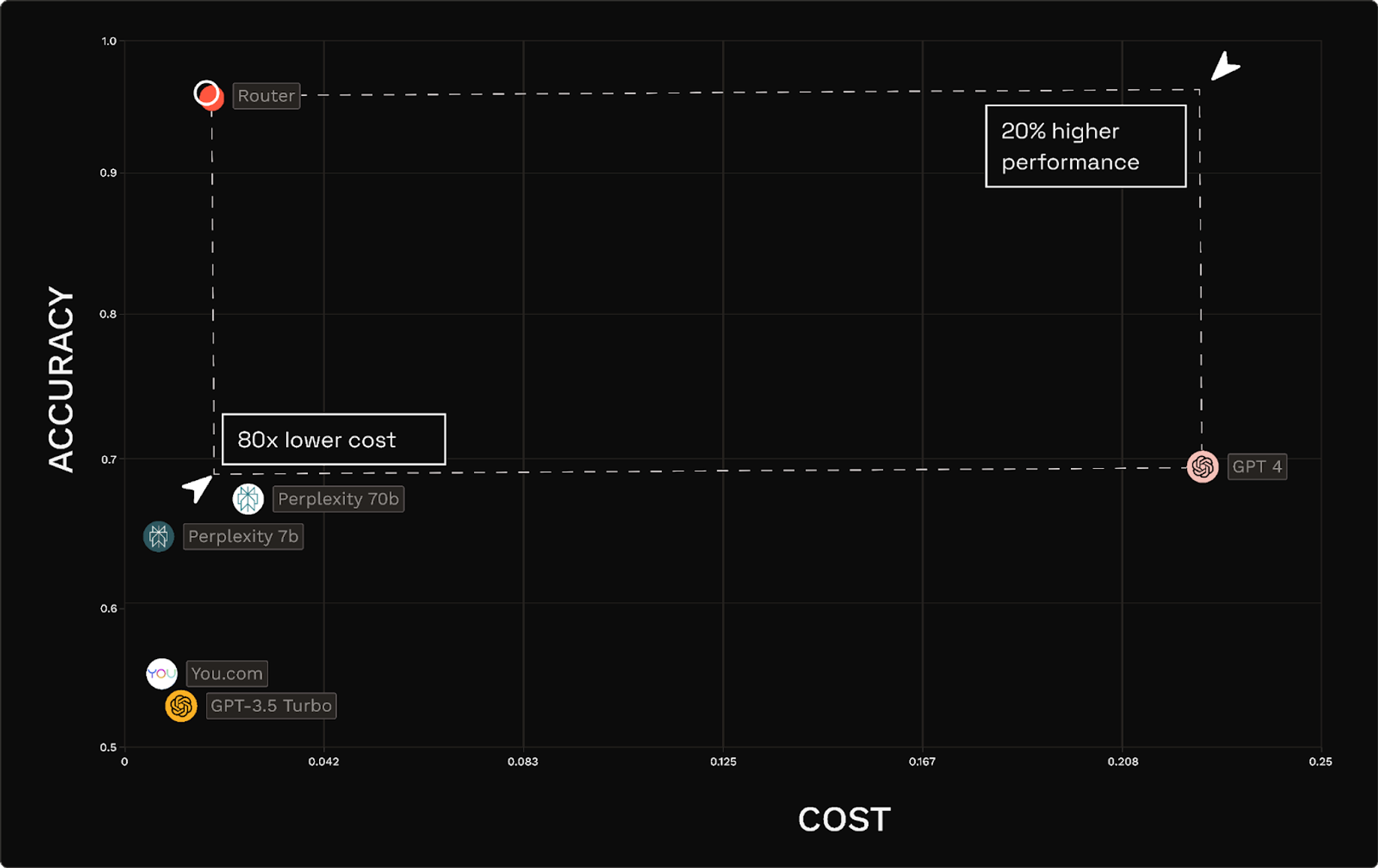Click the 0.7 accuracy axis tick

pos(109,459)
